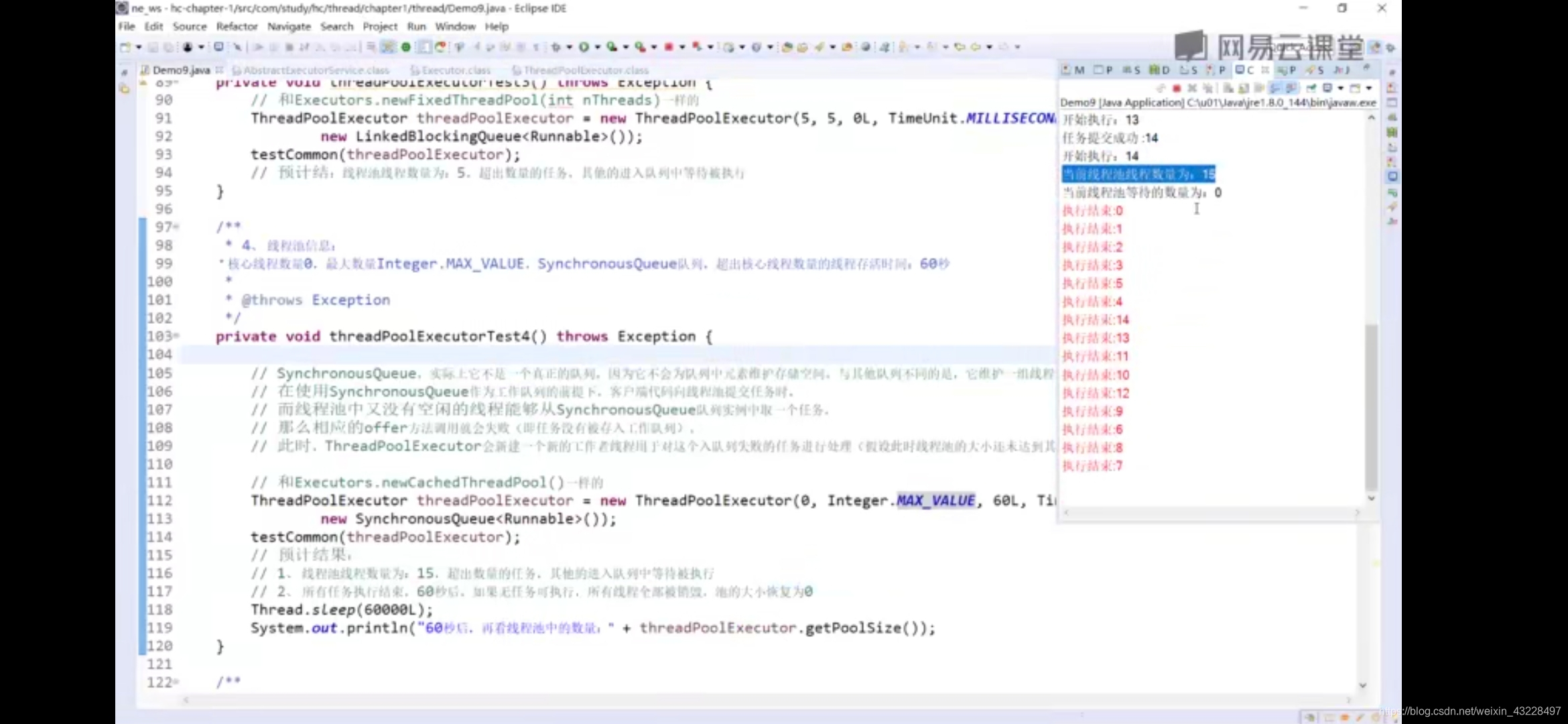Viewport: 1568px width, 724px height.
Task: Click the Open Console icon
Action: pyautogui.click(x=1355, y=88)
